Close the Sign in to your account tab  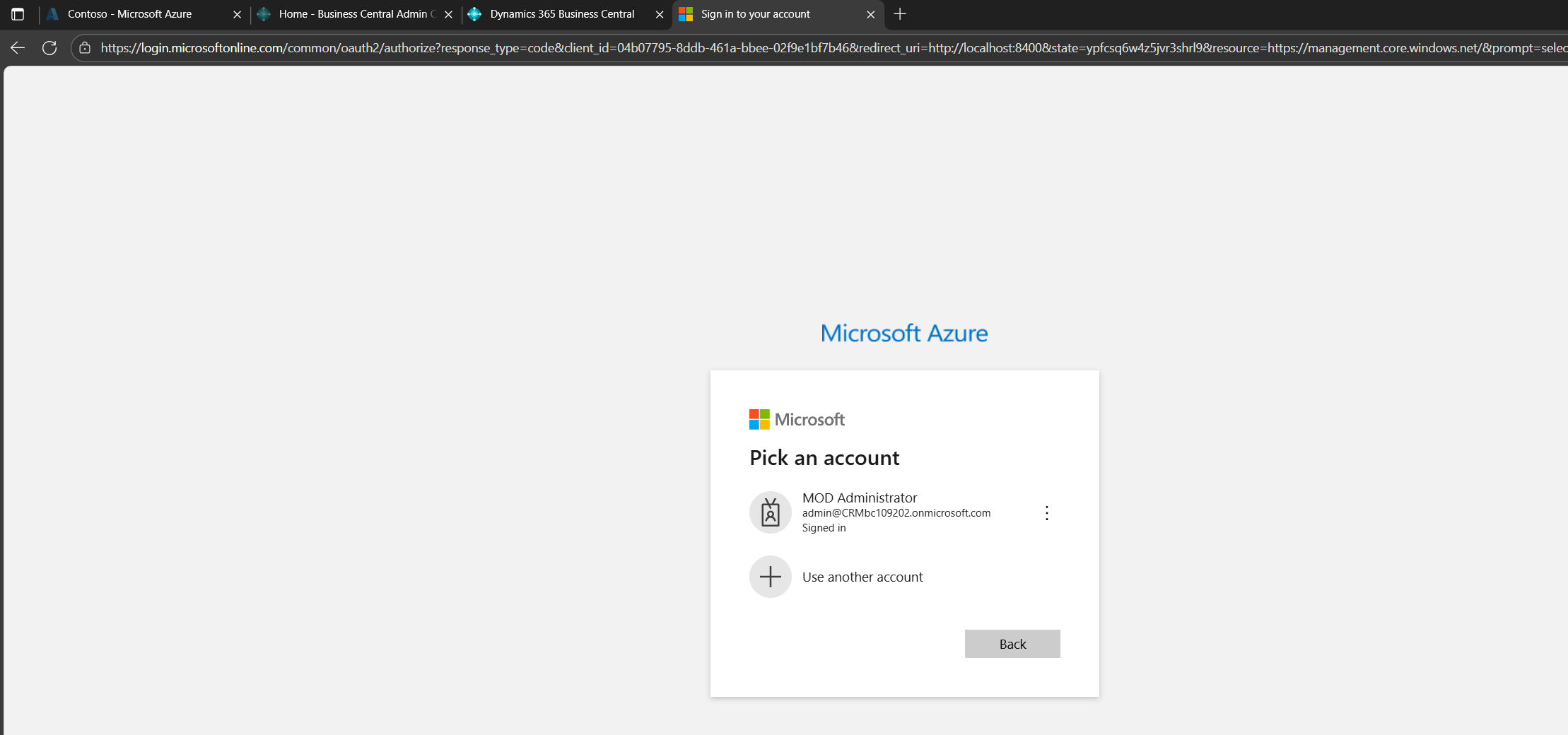coord(871,14)
